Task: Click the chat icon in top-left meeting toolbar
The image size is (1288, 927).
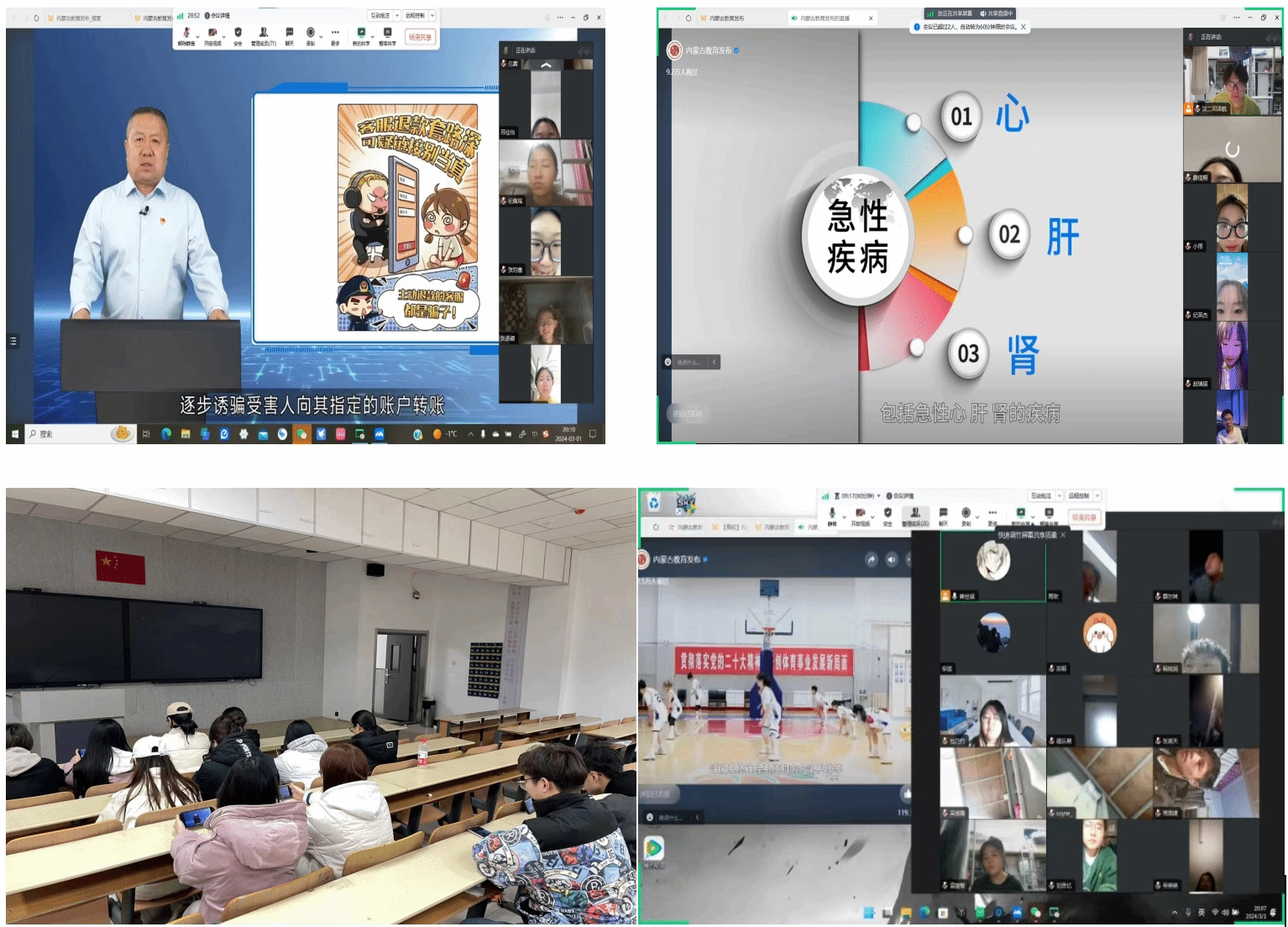Action: click(289, 34)
